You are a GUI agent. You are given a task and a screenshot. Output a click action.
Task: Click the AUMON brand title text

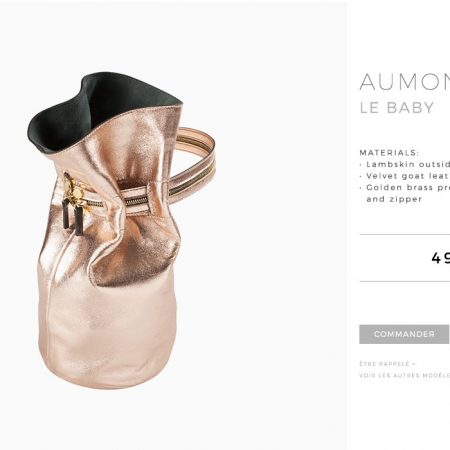click(405, 82)
